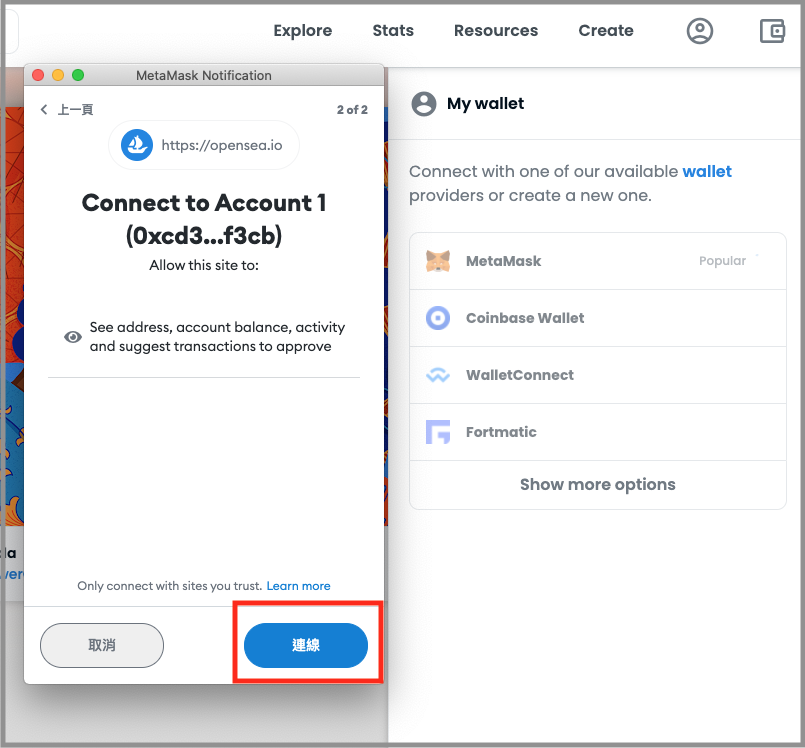This screenshot has width=805, height=748.
Task: Click the account profile icon in header
Action: coord(699,31)
